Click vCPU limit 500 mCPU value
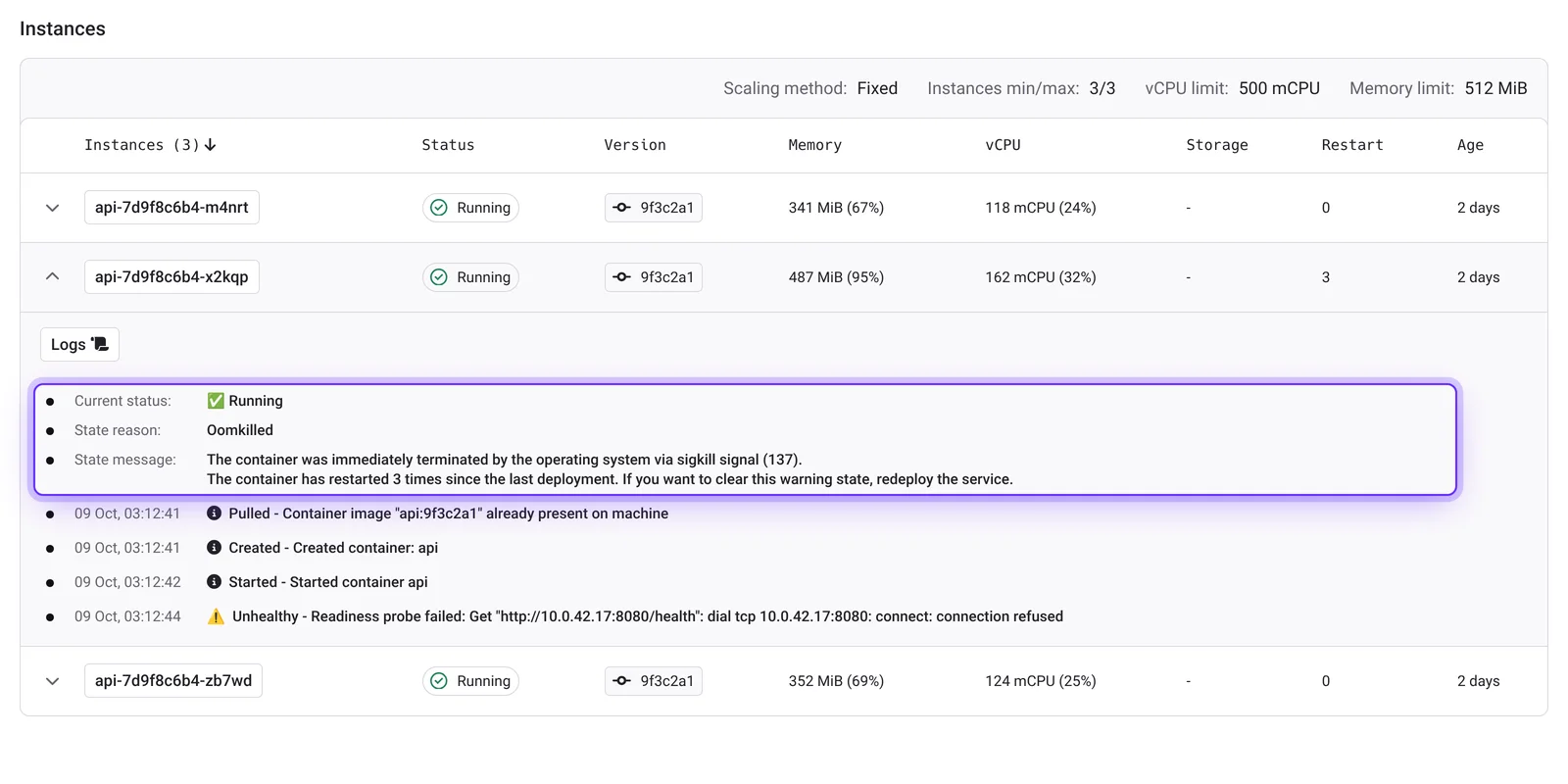 click(x=1279, y=88)
